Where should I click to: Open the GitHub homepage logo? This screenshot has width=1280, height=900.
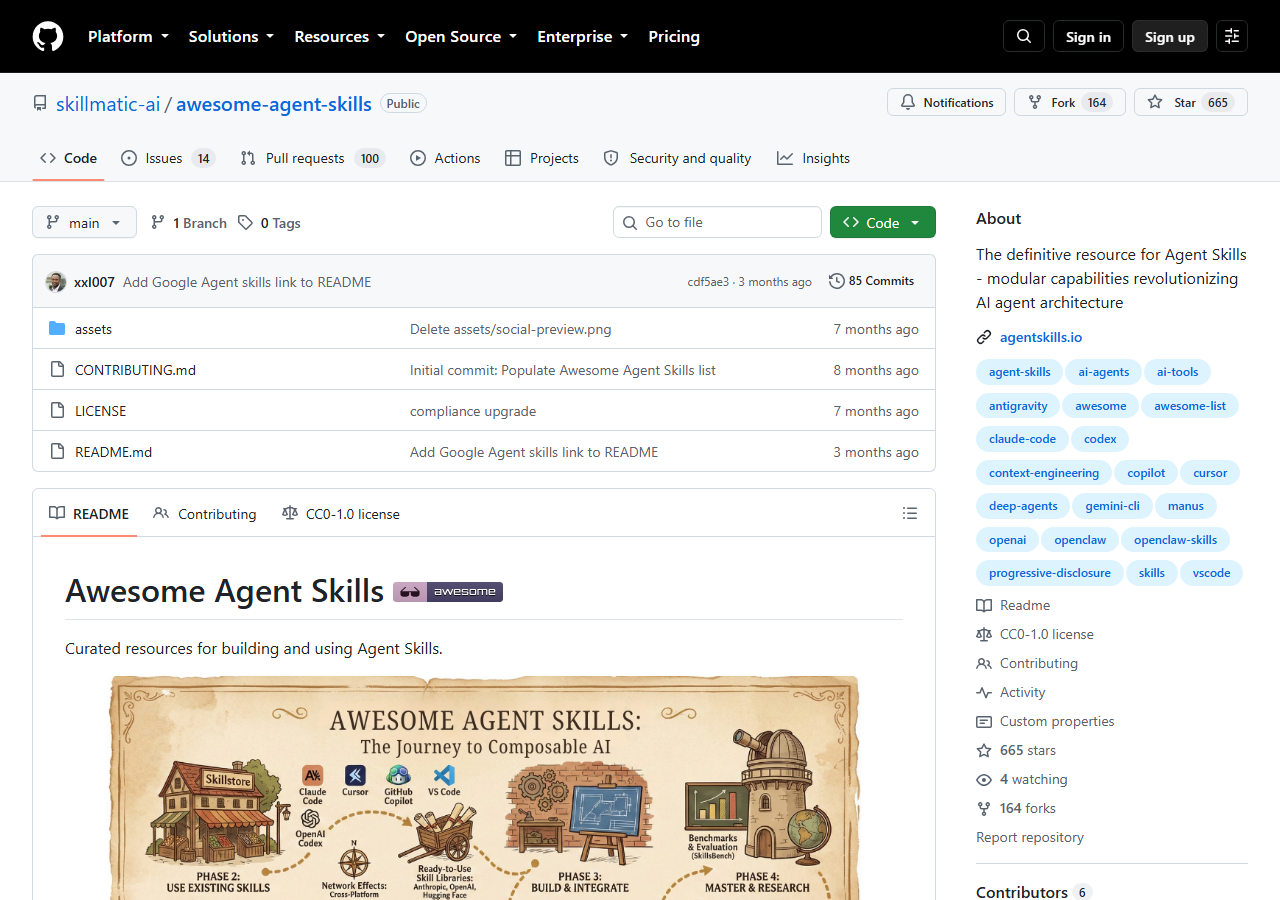[x=48, y=36]
